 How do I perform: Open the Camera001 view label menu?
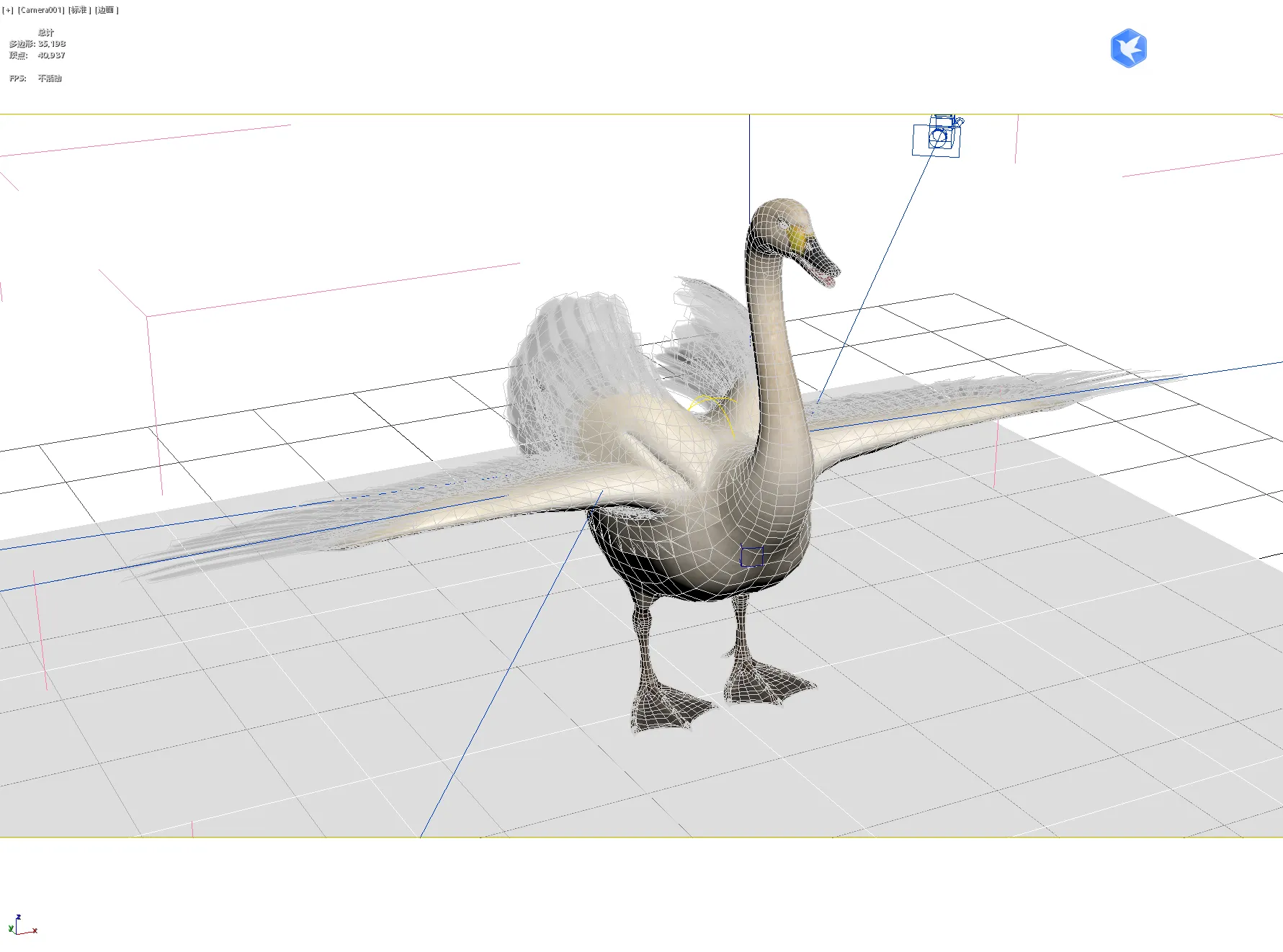(41, 10)
